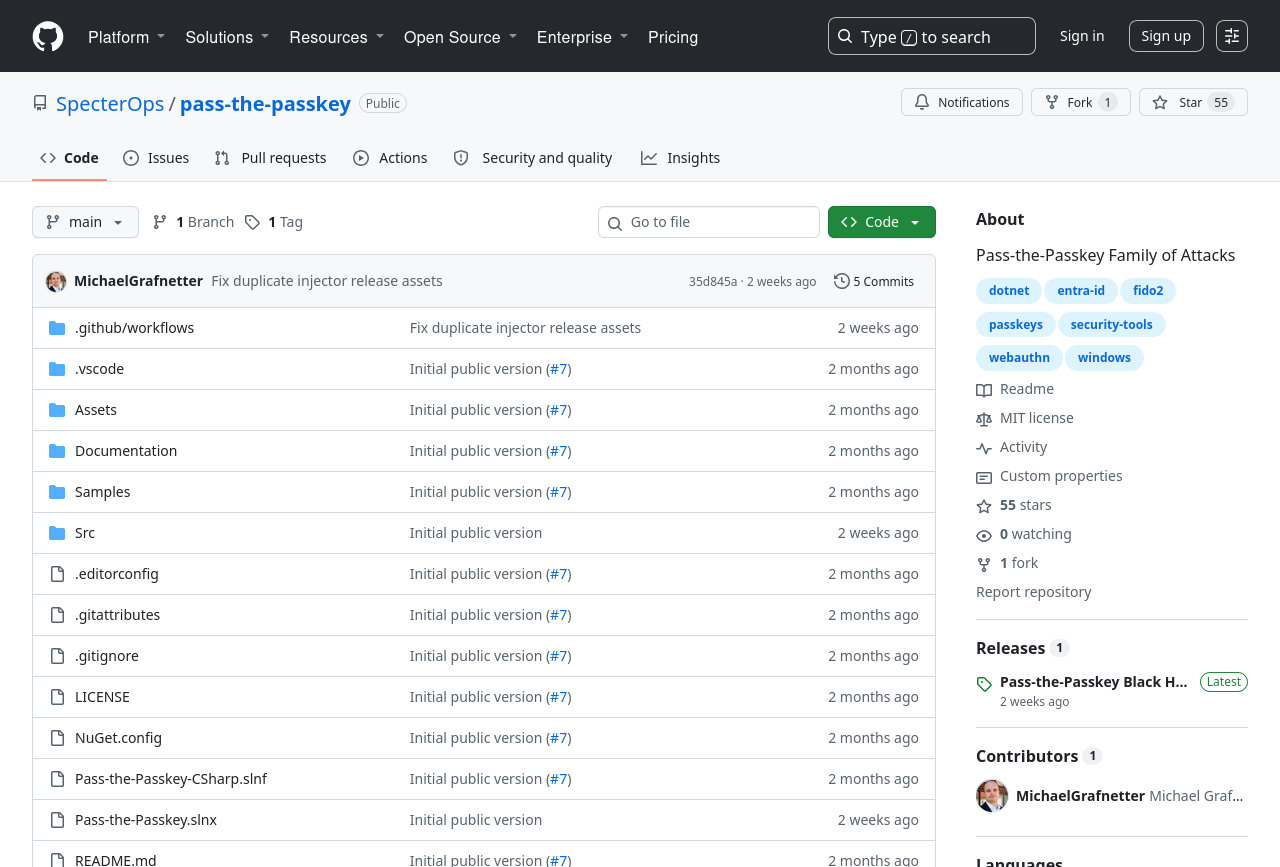
Task: Open the Samples folder
Action: tap(103, 492)
